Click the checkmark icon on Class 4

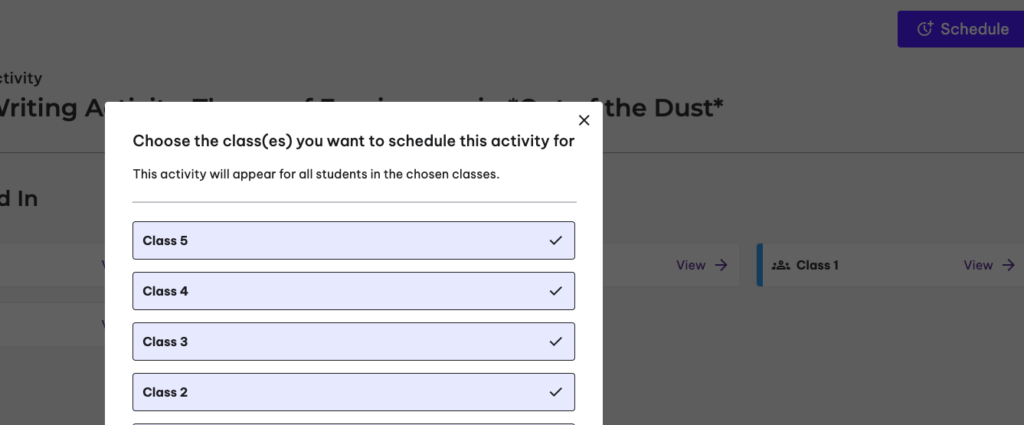(x=556, y=291)
